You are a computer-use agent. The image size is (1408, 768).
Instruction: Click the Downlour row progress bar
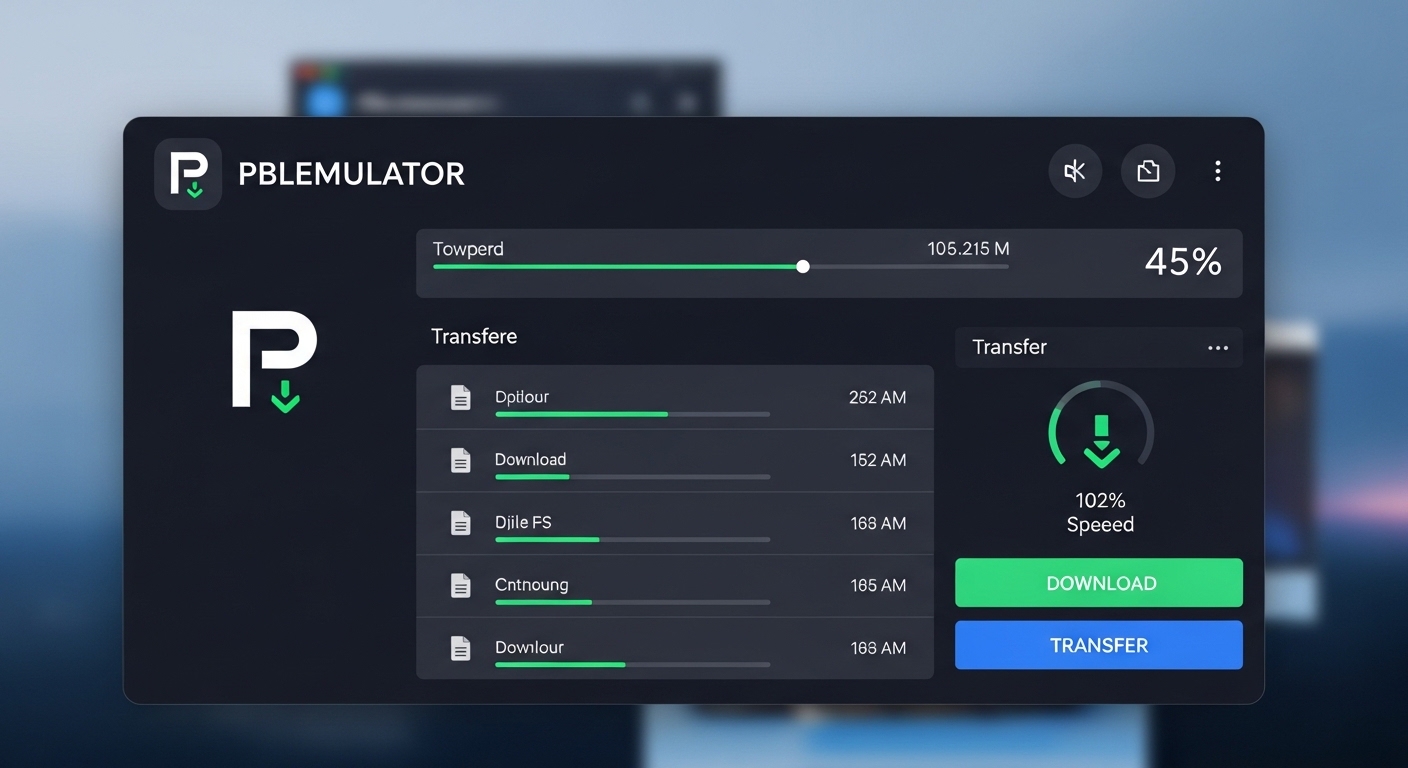pos(632,665)
